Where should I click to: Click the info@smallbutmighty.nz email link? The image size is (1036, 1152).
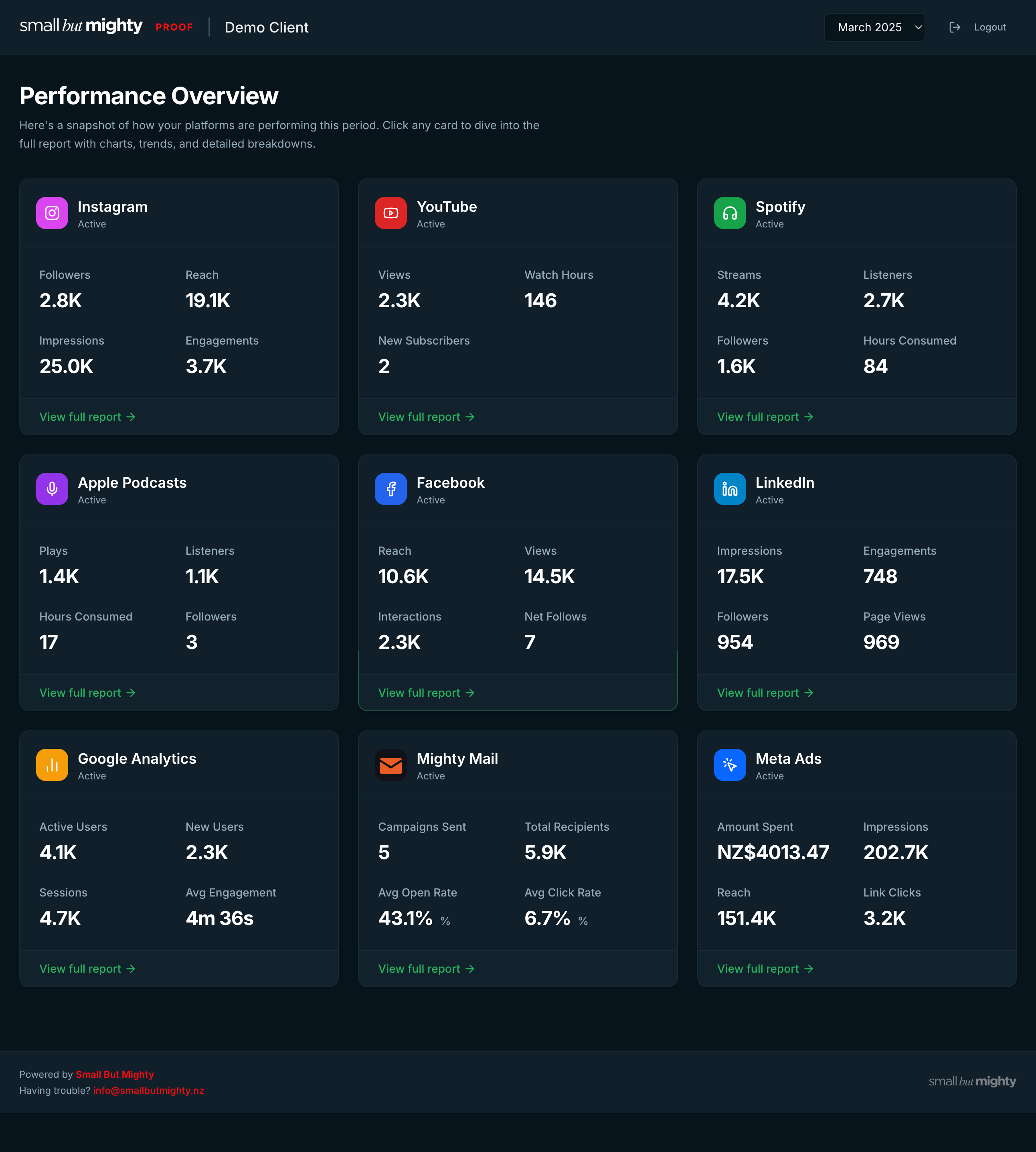coord(149,1090)
